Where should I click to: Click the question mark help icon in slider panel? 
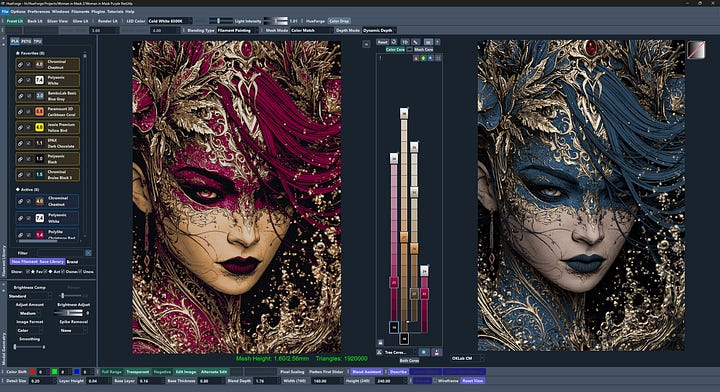[438, 42]
